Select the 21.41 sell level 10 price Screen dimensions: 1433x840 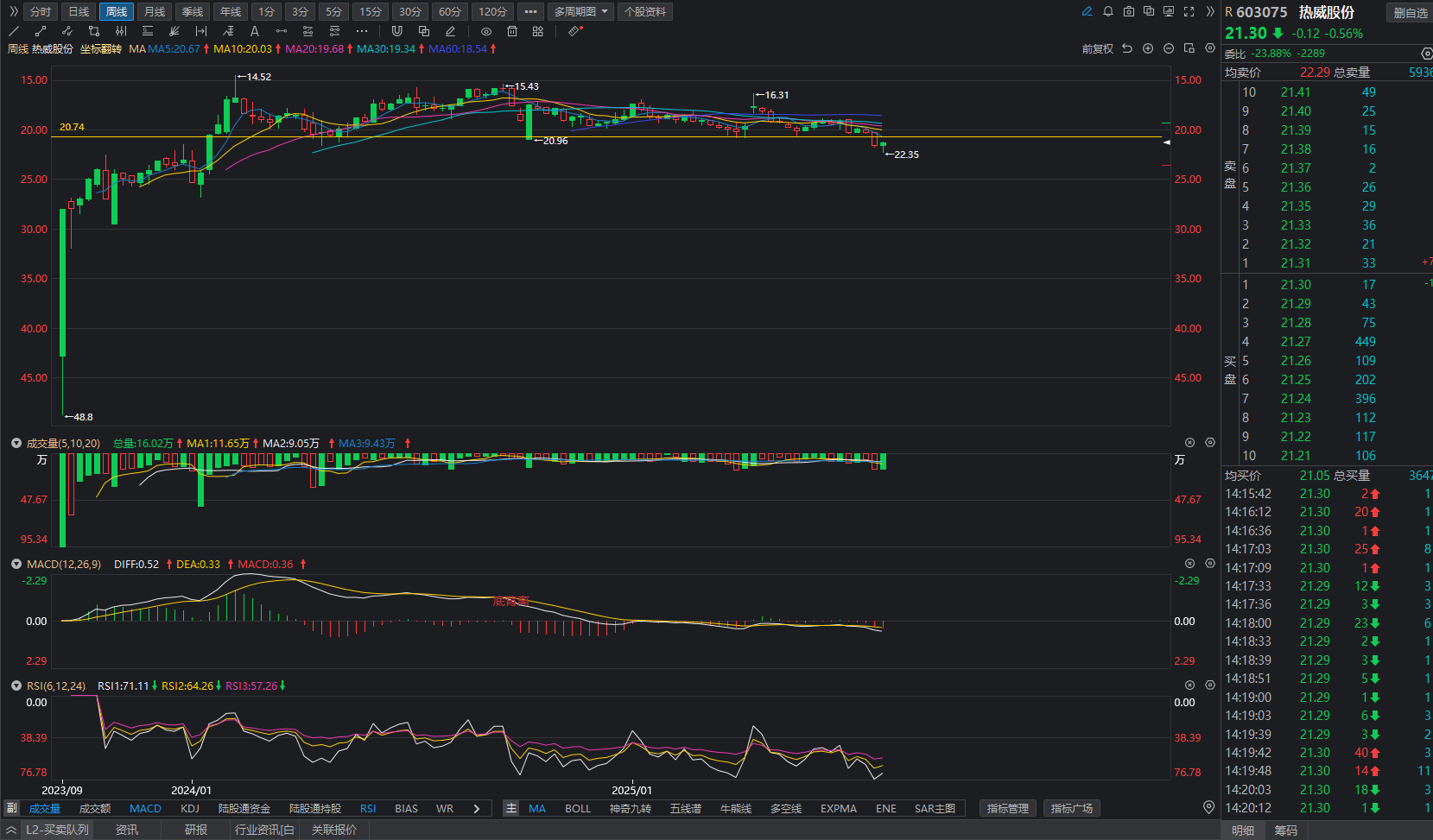(1296, 92)
